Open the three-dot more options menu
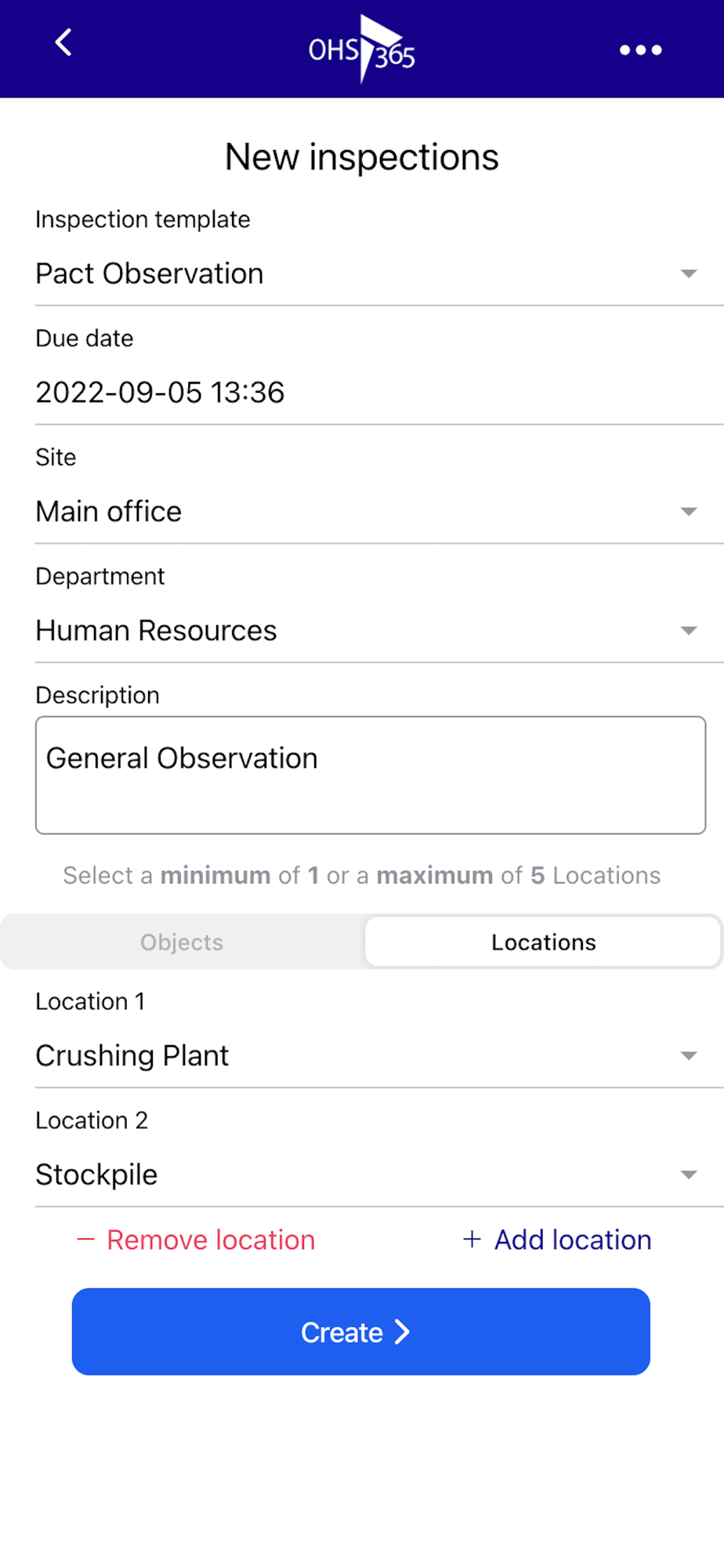724x1568 pixels. click(x=640, y=50)
